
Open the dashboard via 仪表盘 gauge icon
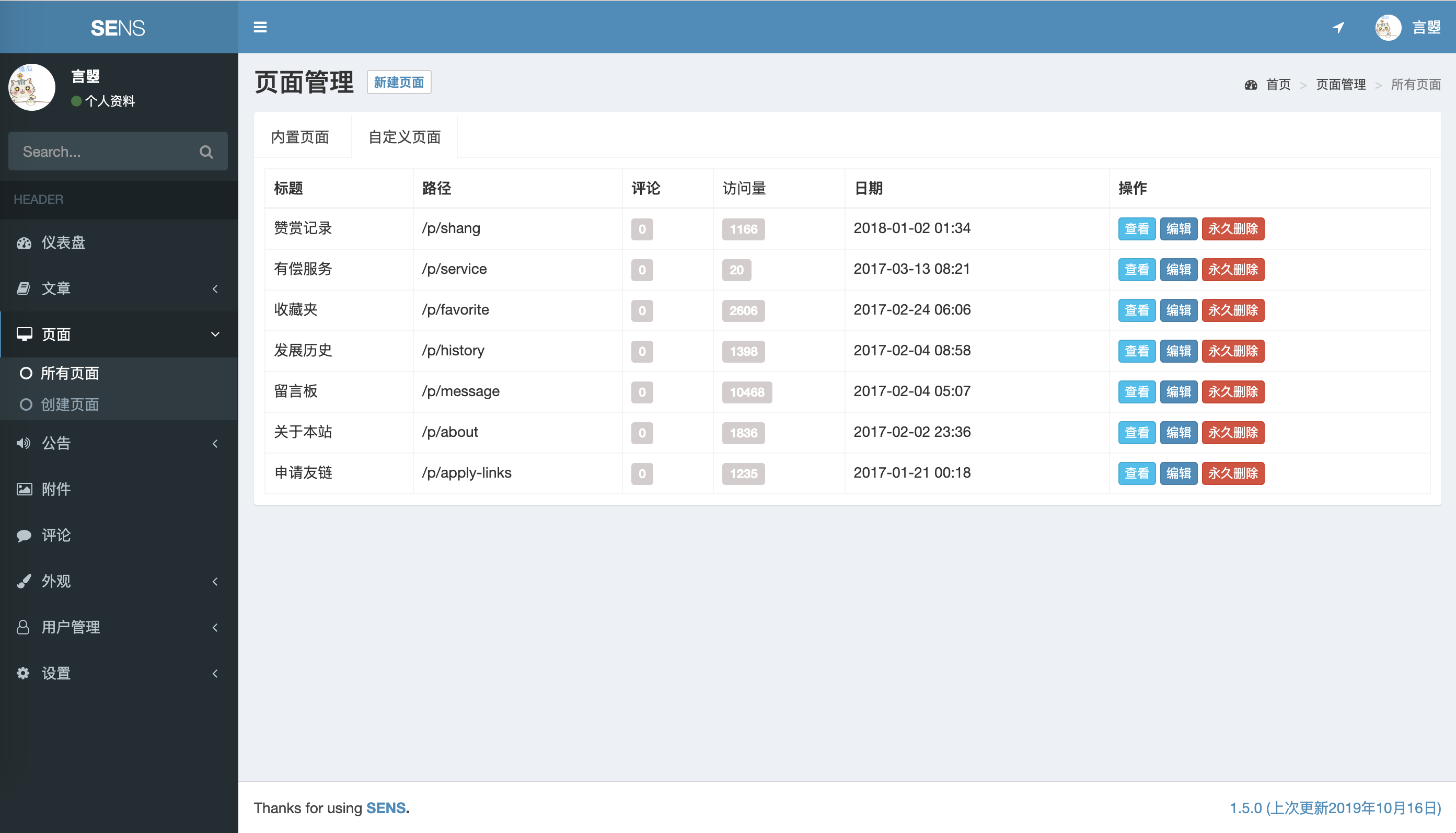(24, 242)
